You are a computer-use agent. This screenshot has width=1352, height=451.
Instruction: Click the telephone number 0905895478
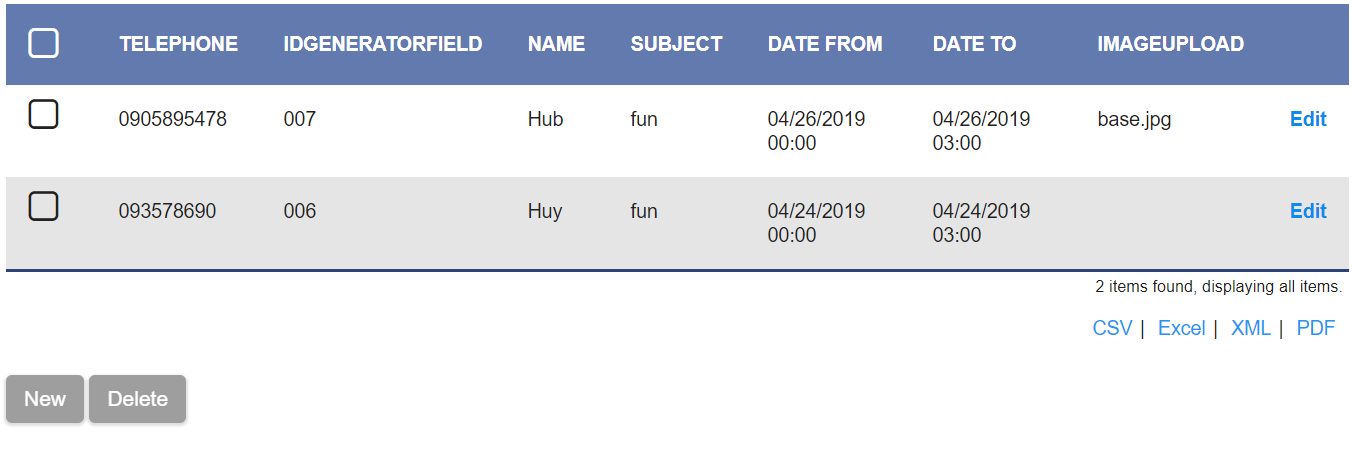(172, 120)
